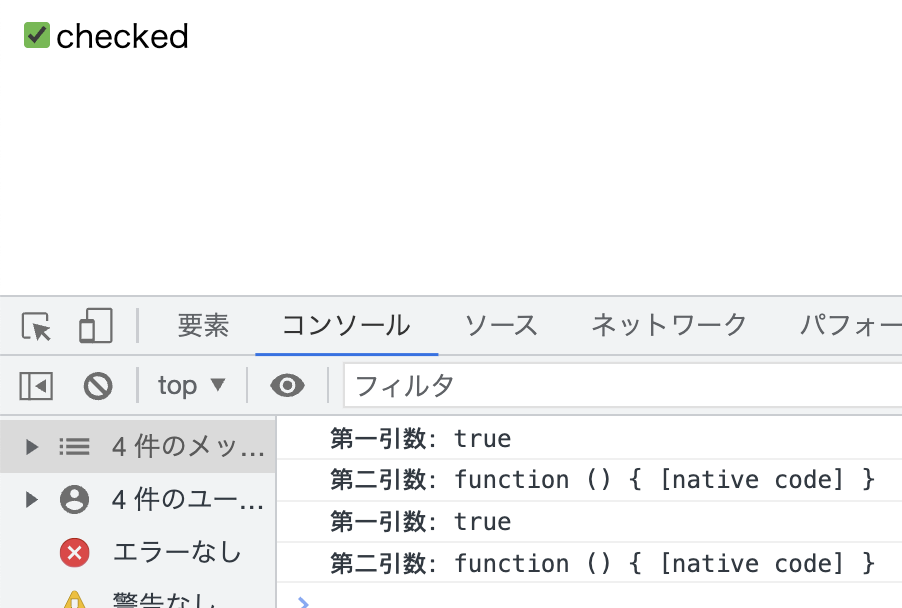Focus the フィルタ input field
Viewport: 902px width, 608px height.
620,386
